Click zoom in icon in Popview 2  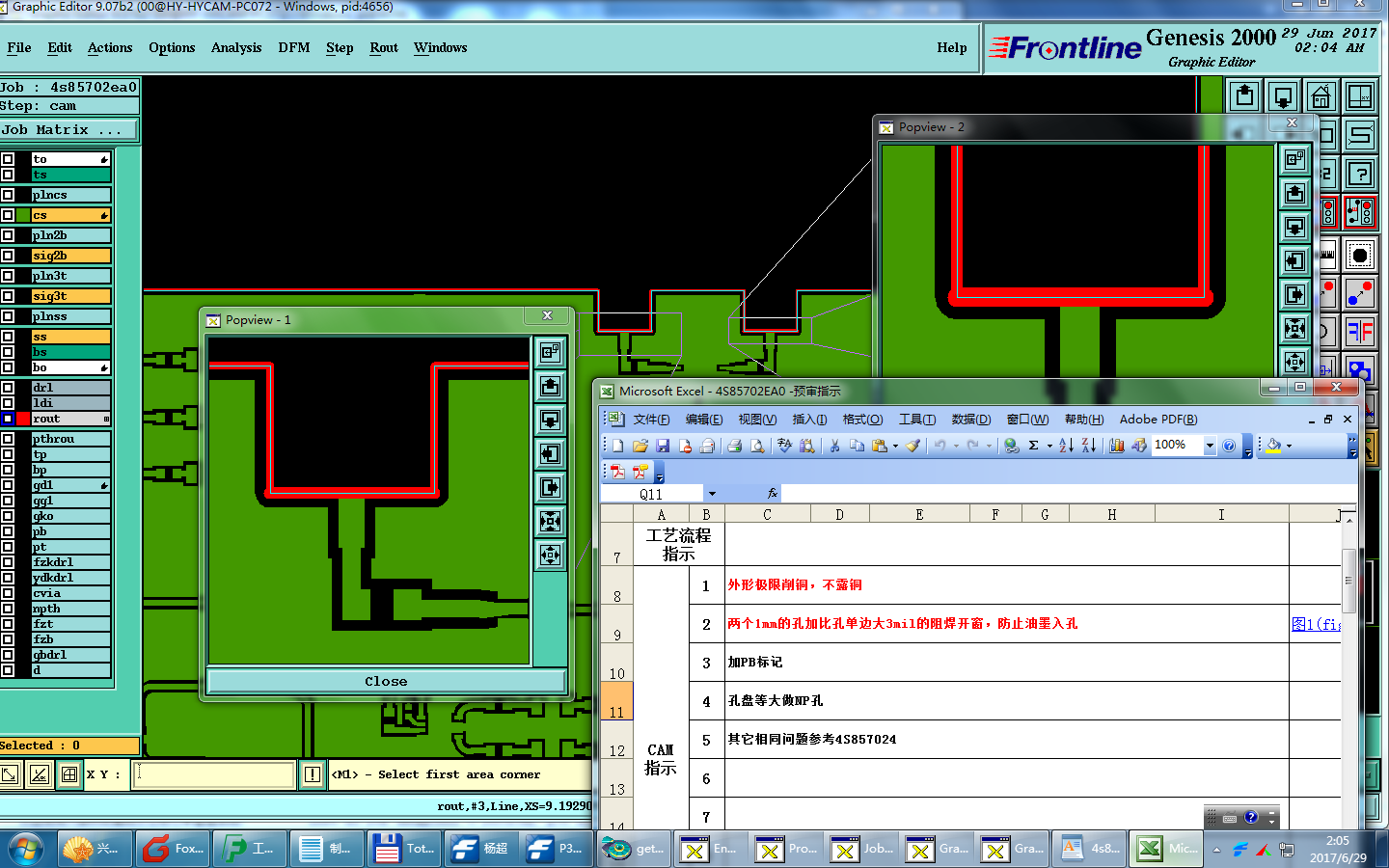pos(1294,328)
